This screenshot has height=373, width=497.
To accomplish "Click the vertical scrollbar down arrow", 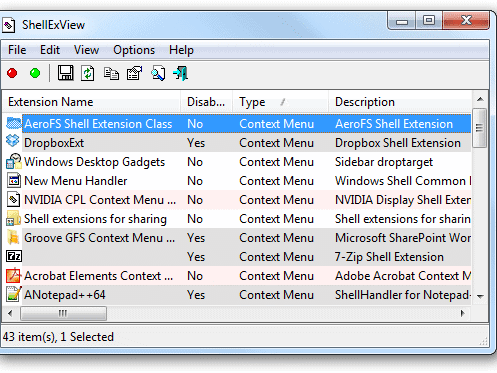I will click(x=480, y=296).
